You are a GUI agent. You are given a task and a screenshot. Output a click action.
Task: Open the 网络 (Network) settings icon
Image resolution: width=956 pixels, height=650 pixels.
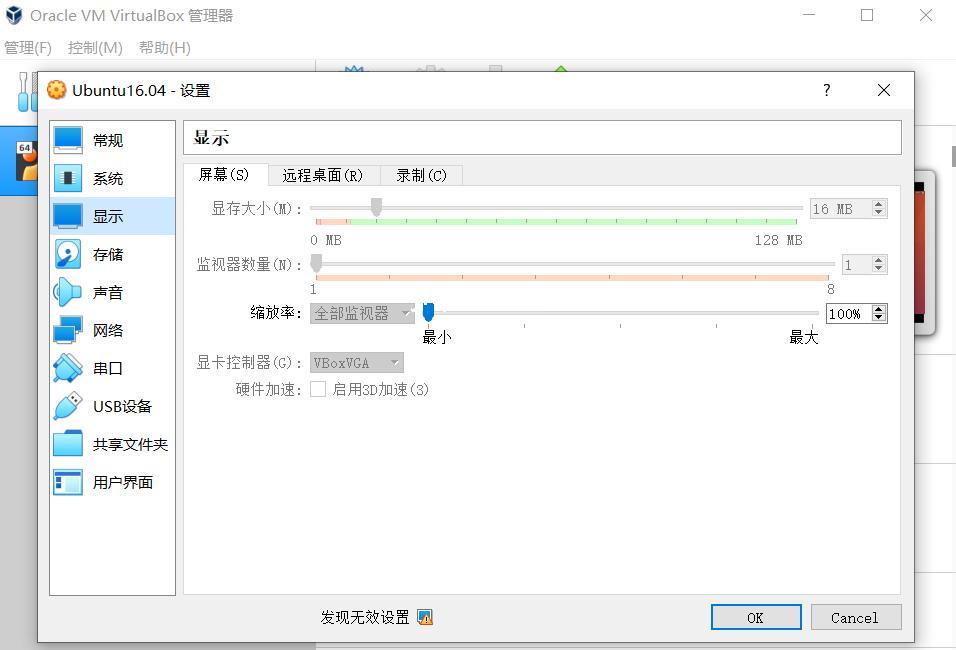coord(68,330)
